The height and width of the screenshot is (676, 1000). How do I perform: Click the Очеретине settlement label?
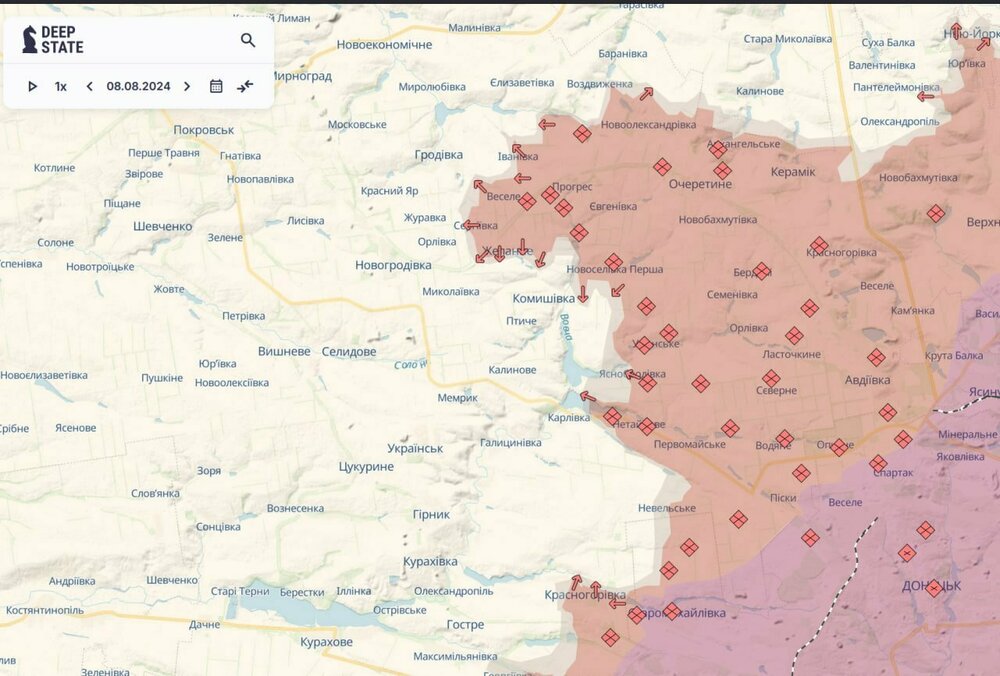(x=700, y=184)
